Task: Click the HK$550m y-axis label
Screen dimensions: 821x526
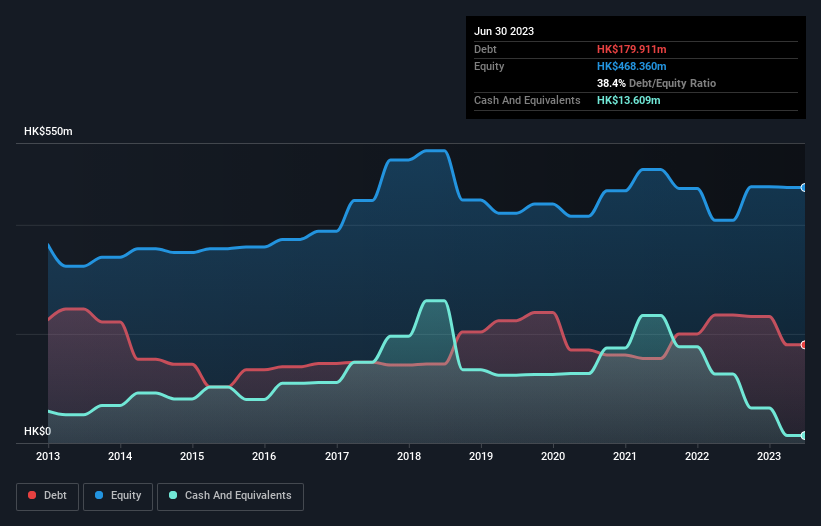Action: coord(48,131)
